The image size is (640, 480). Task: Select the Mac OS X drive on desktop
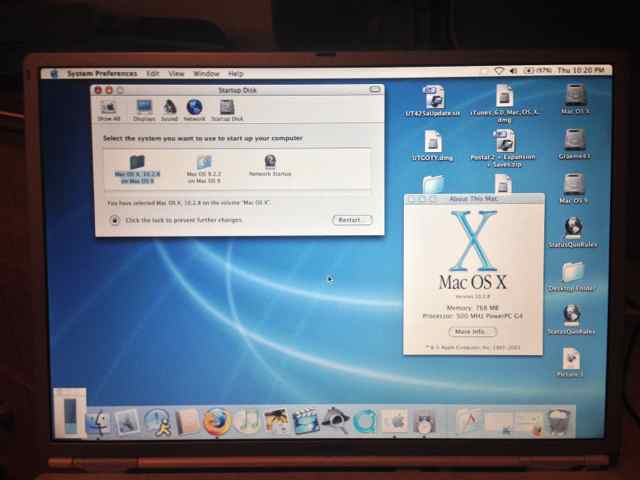pos(575,99)
